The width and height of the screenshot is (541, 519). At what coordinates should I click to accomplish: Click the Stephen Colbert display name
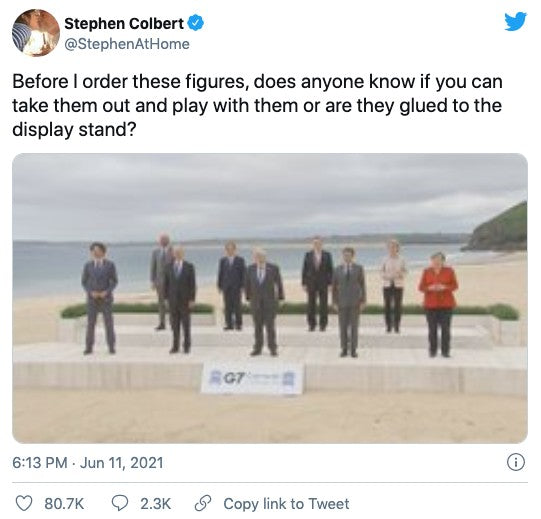click(x=124, y=24)
